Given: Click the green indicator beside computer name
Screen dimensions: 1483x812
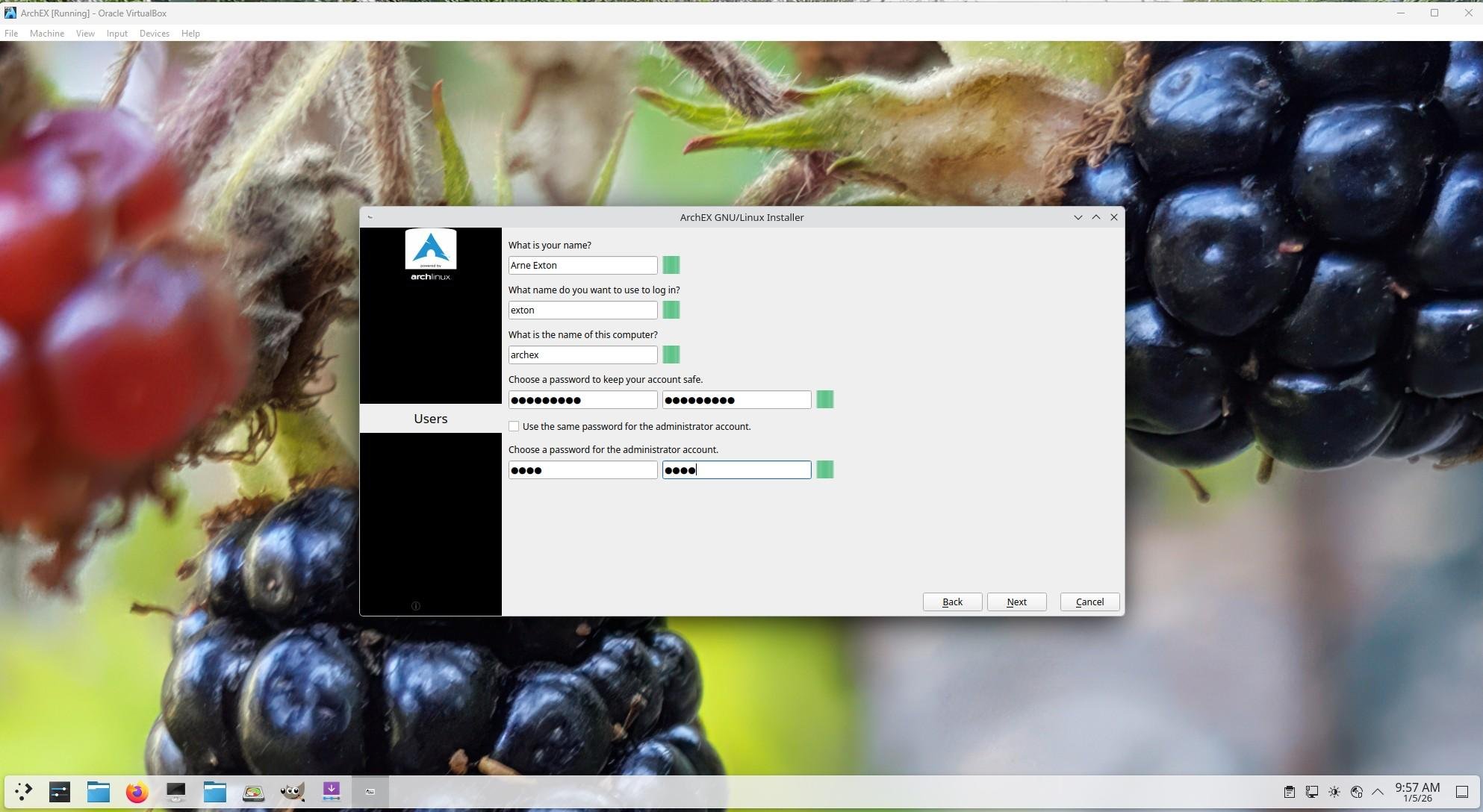Looking at the screenshot, I should tap(671, 355).
